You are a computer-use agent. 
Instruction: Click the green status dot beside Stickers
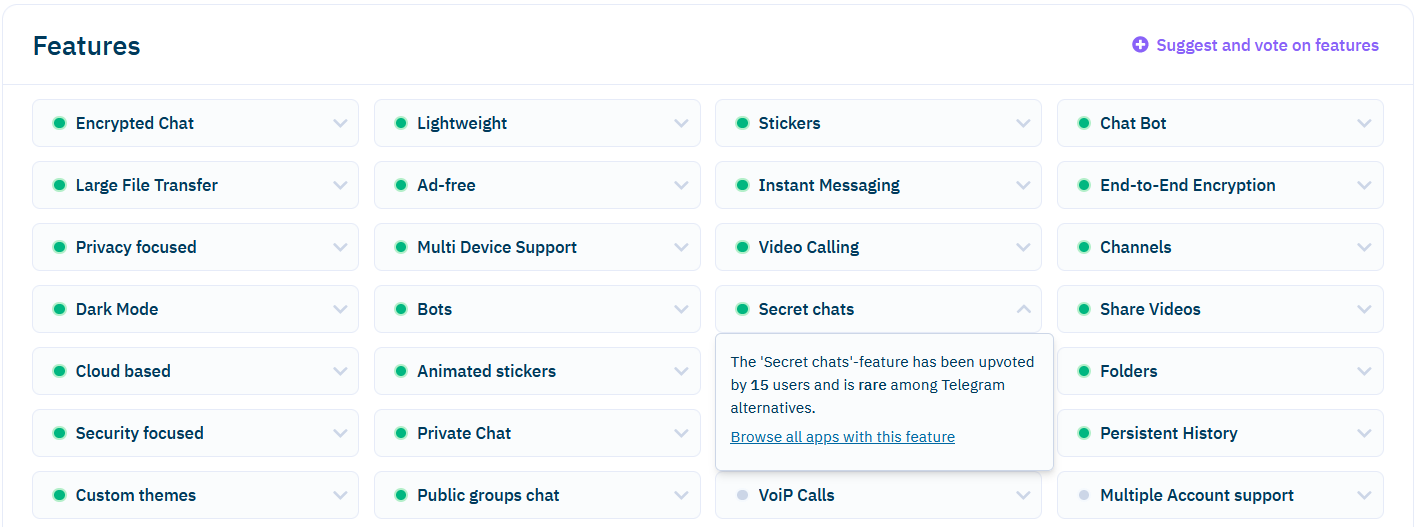pyautogui.click(x=742, y=123)
